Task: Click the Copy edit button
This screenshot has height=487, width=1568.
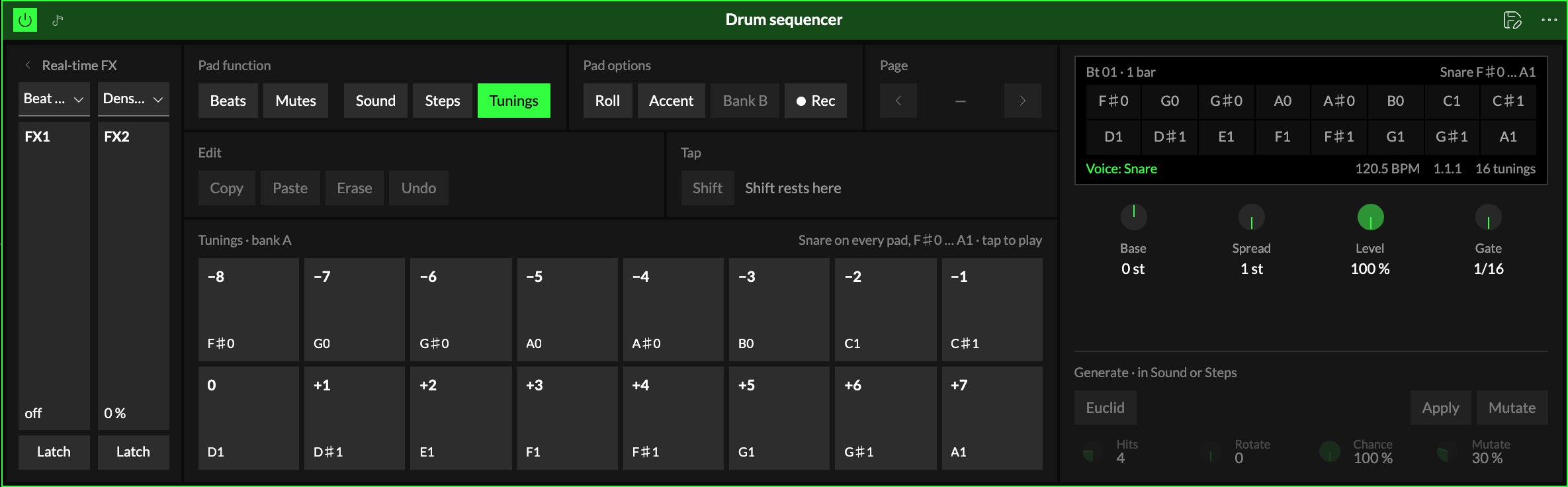Action: click(x=227, y=188)
